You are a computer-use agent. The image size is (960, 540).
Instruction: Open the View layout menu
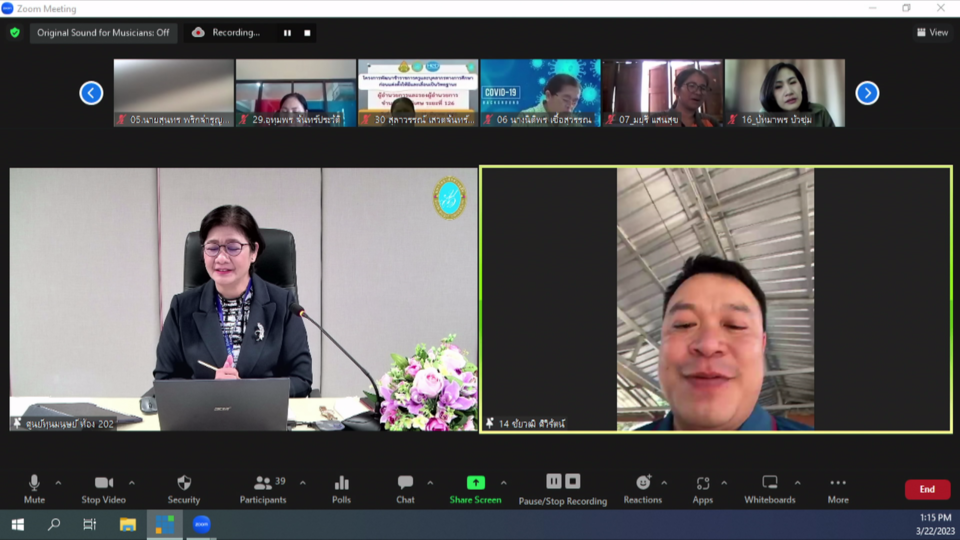[x=932, y=33]
